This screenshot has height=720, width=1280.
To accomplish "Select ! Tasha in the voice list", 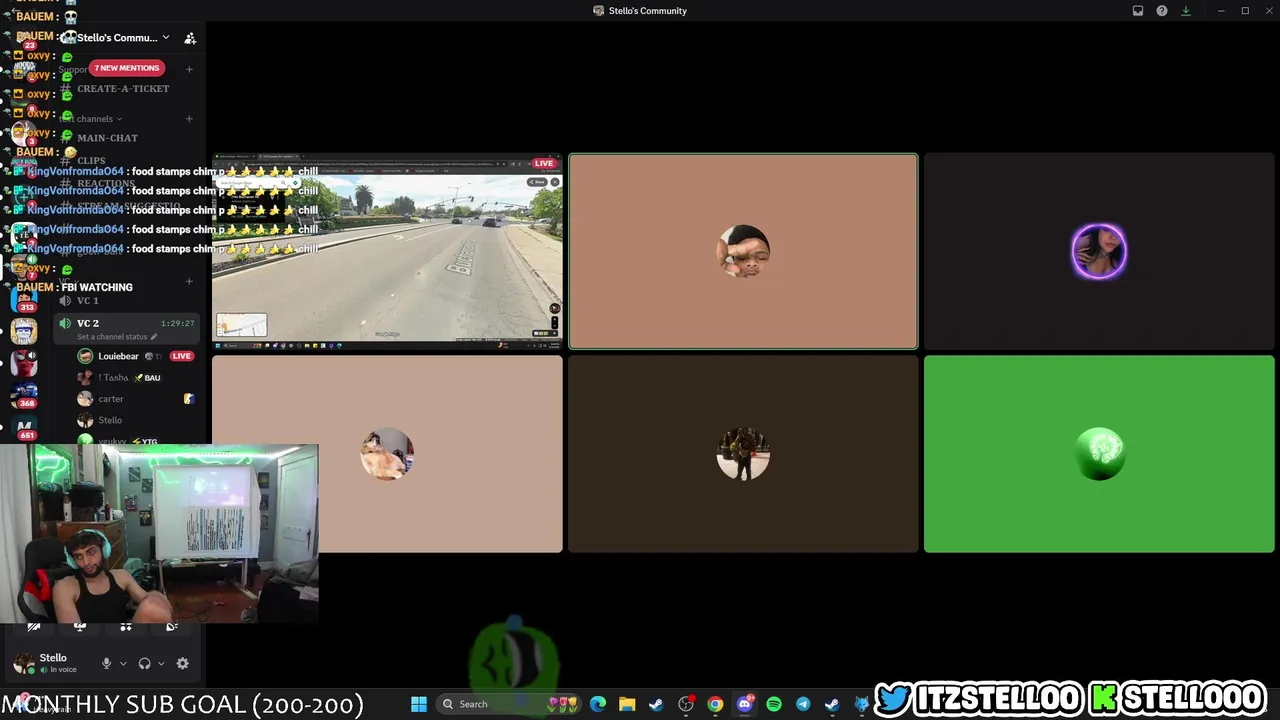I will (x=113, y=378).
